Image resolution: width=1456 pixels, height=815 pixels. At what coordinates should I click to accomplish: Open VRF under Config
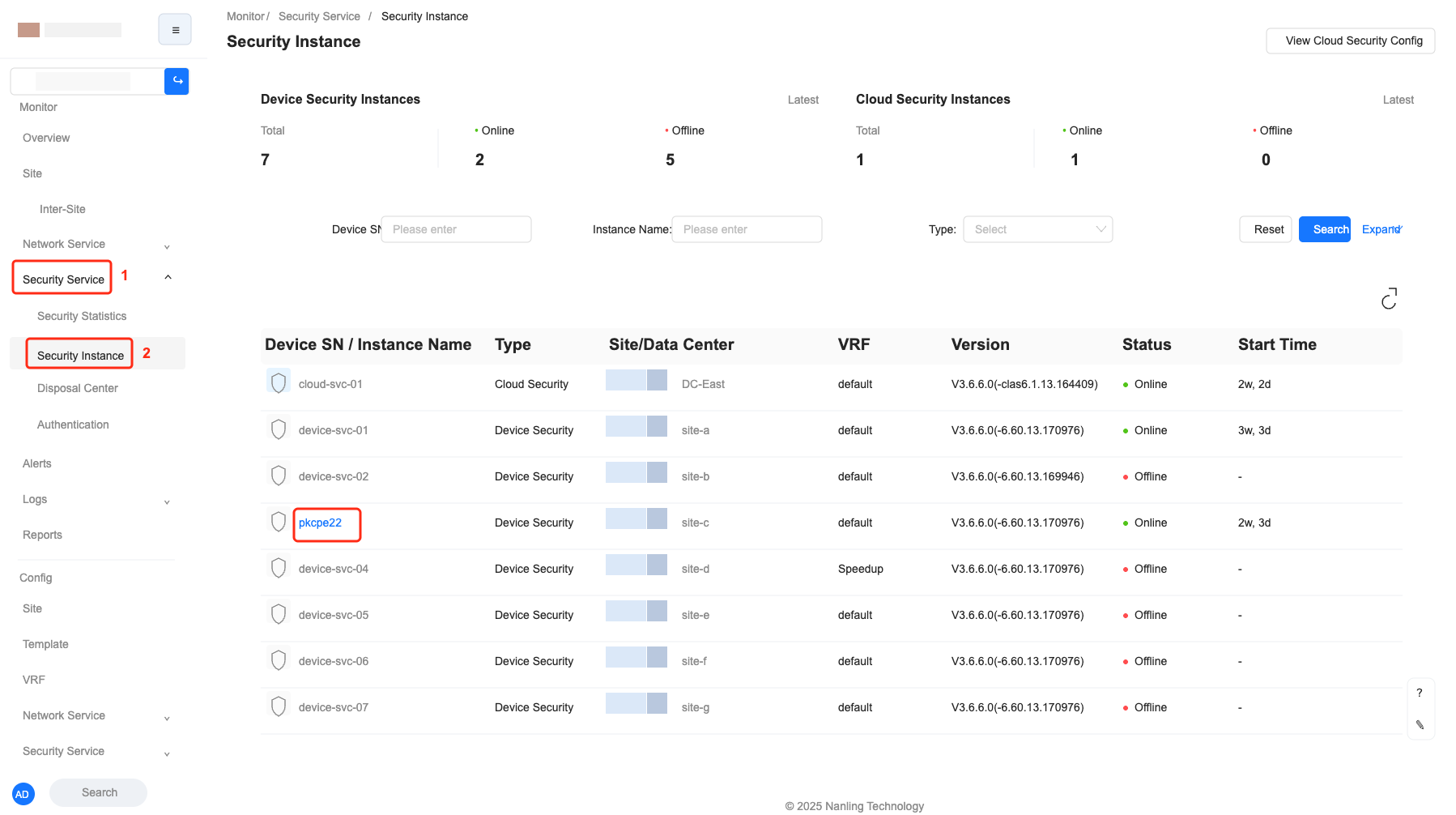34,680
